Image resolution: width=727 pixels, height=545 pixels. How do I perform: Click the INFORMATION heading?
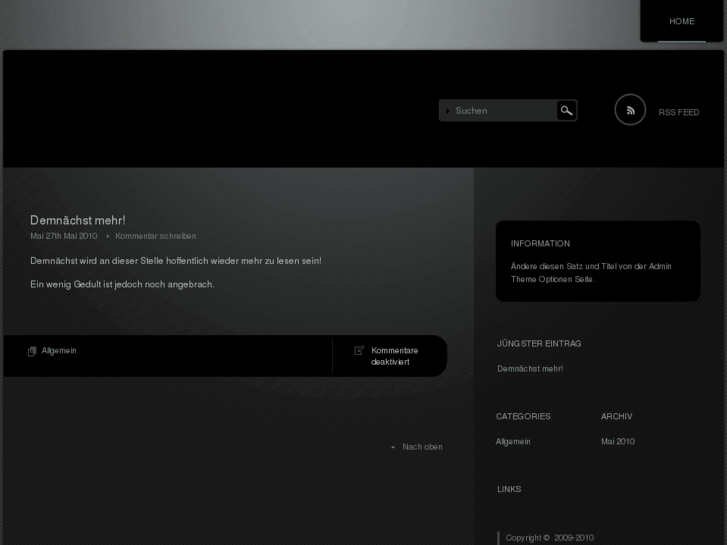coord(541,244)
